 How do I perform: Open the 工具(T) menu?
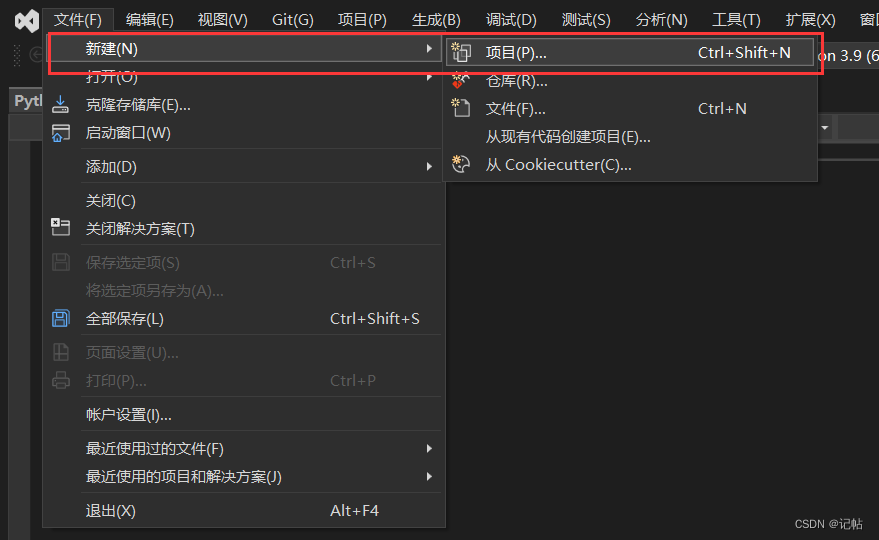736,20
